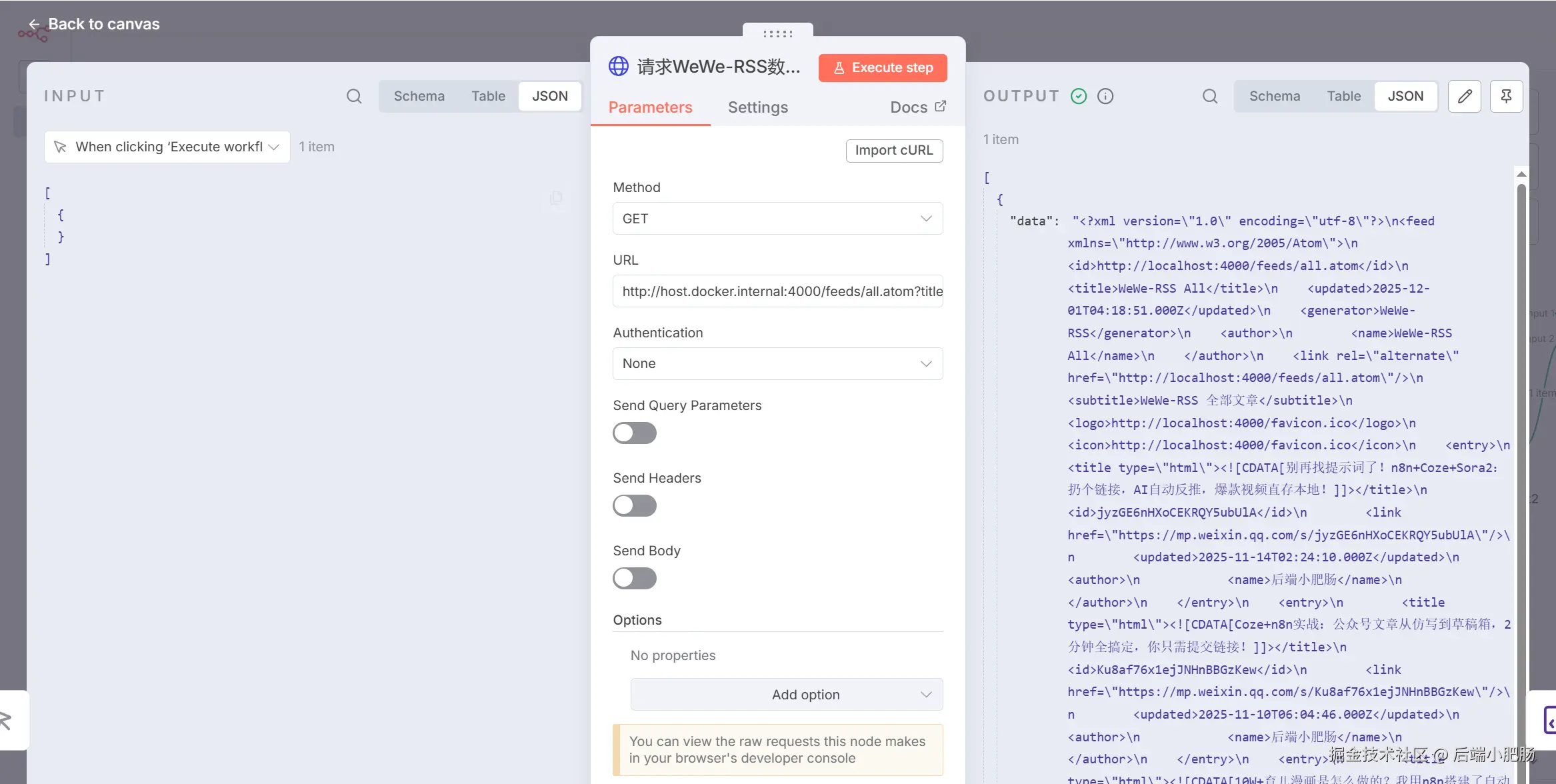Viewport: 1556px width, 784px height.
Task: Open the Method GET dropdown
Action: 777,219
